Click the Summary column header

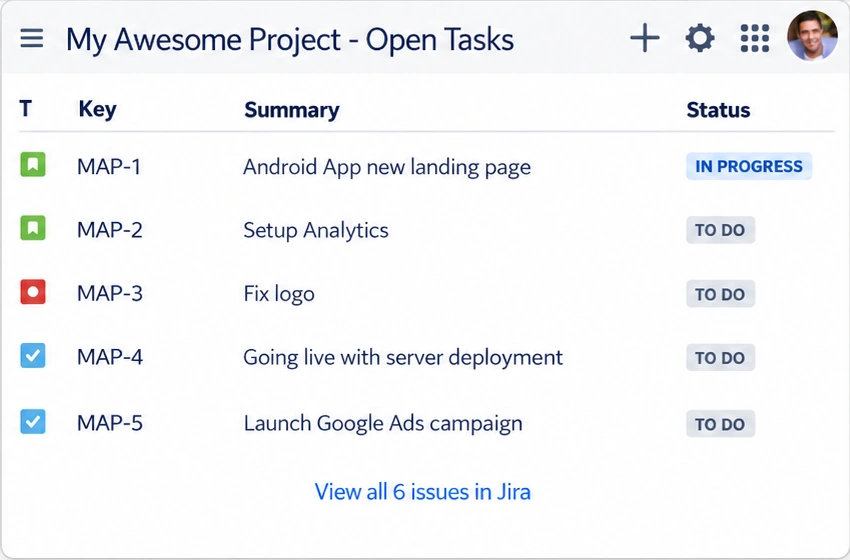point(292,110)
